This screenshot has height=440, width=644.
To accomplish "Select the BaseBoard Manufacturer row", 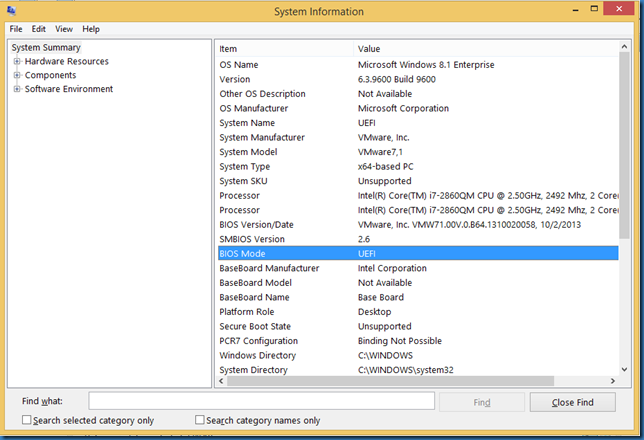I will click(x=418, y=268).
